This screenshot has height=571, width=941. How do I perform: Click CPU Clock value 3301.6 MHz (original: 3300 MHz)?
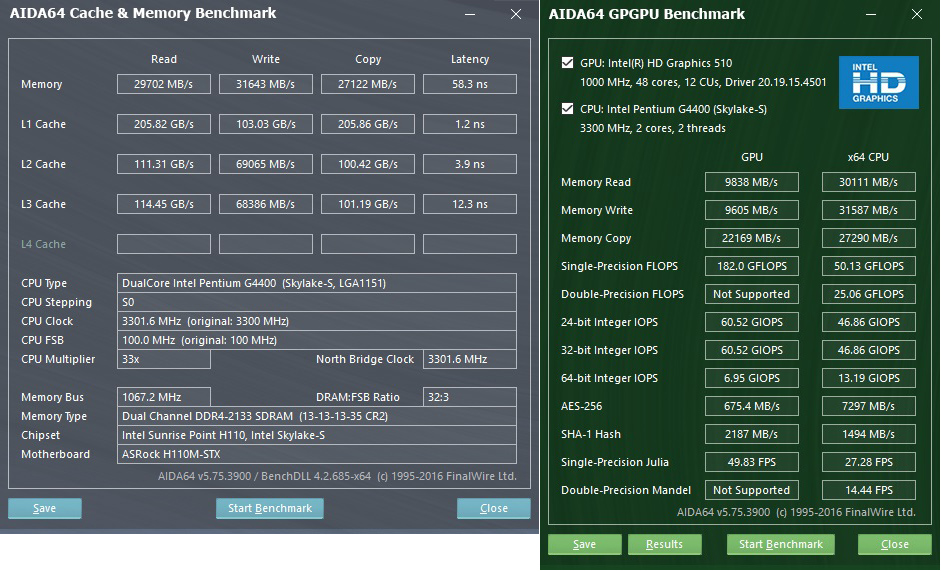[x=317, y=321]
